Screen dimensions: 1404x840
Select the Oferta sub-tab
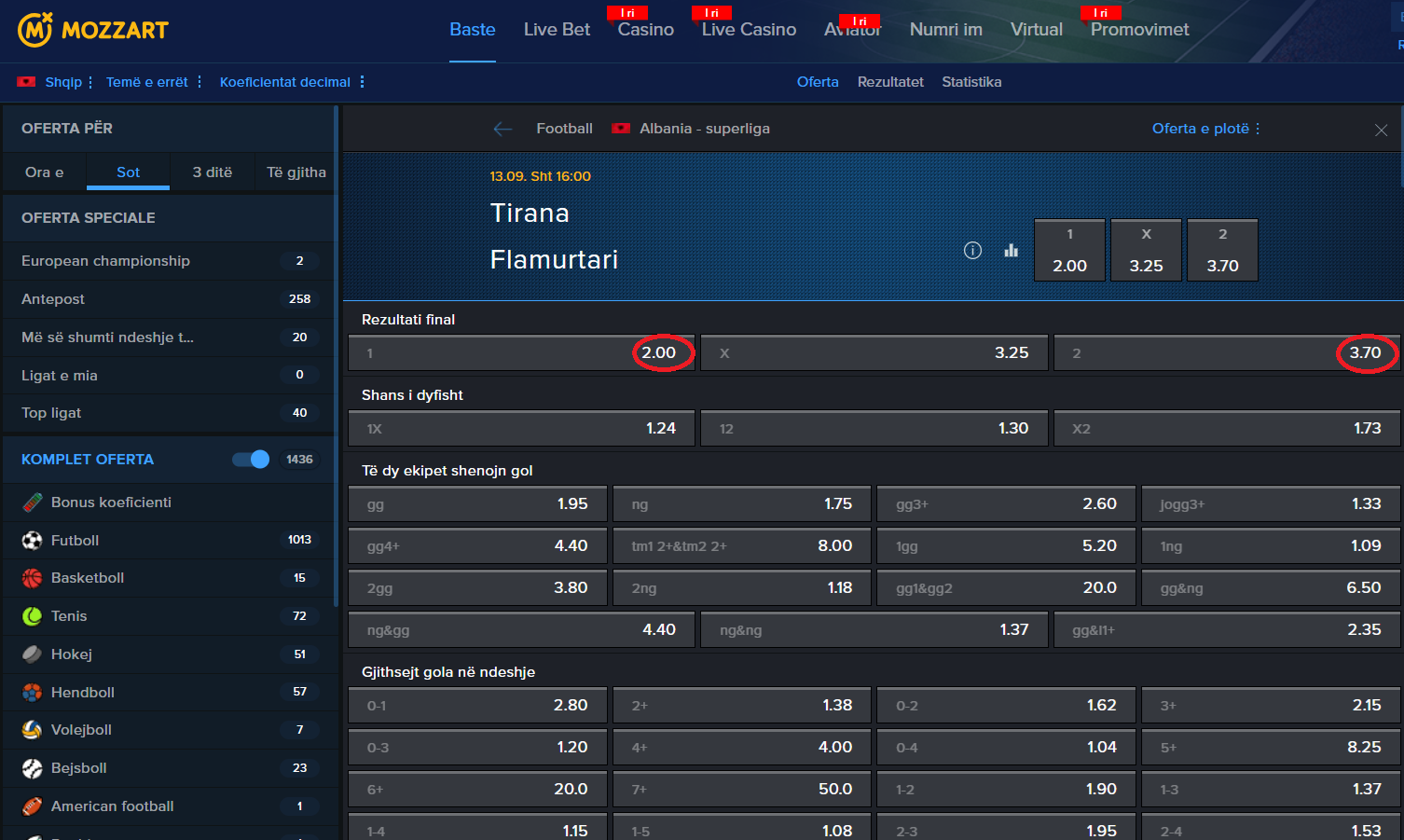pos(818,82)
